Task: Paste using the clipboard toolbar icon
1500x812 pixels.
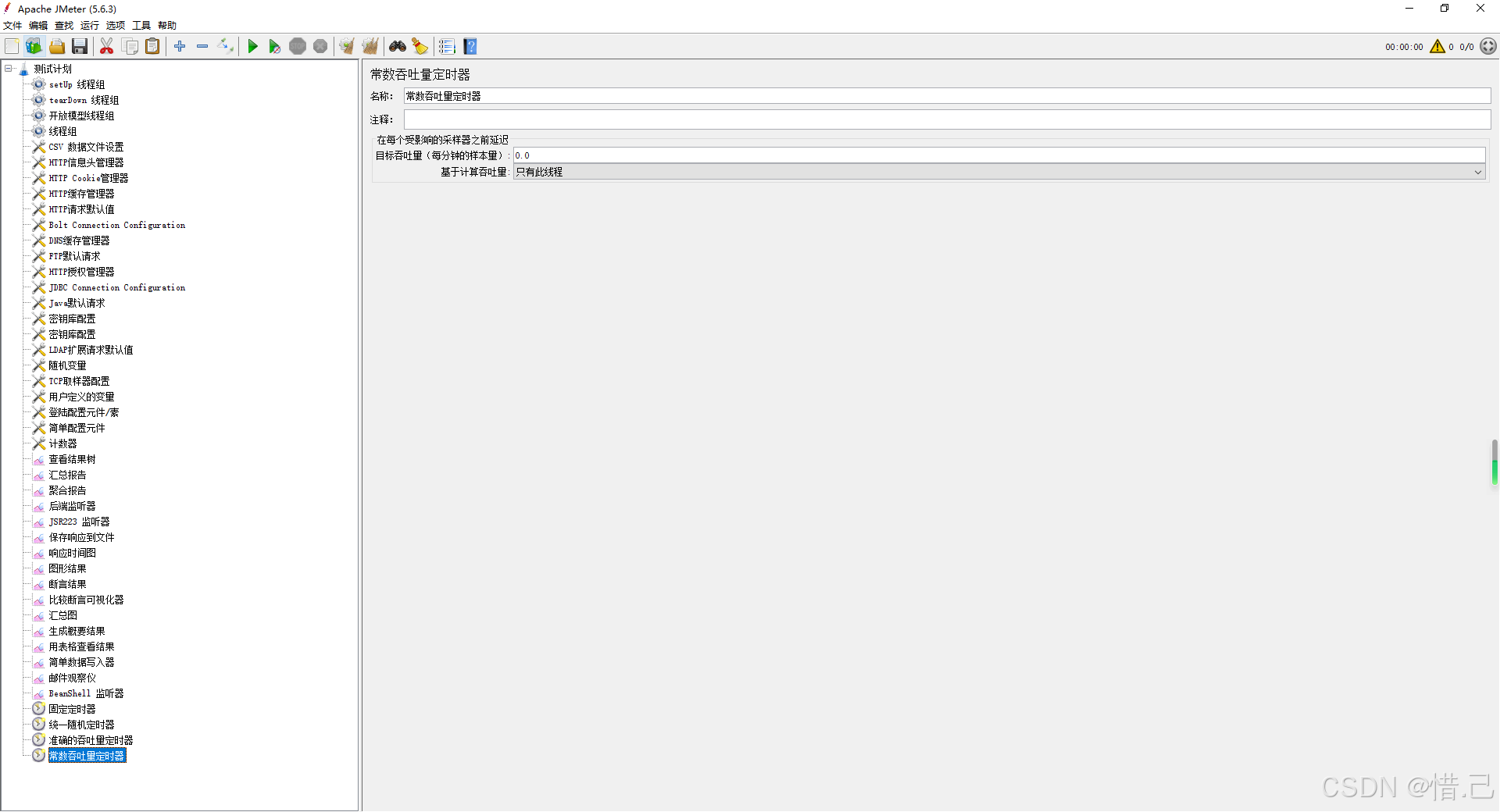Action: (153, 47)
